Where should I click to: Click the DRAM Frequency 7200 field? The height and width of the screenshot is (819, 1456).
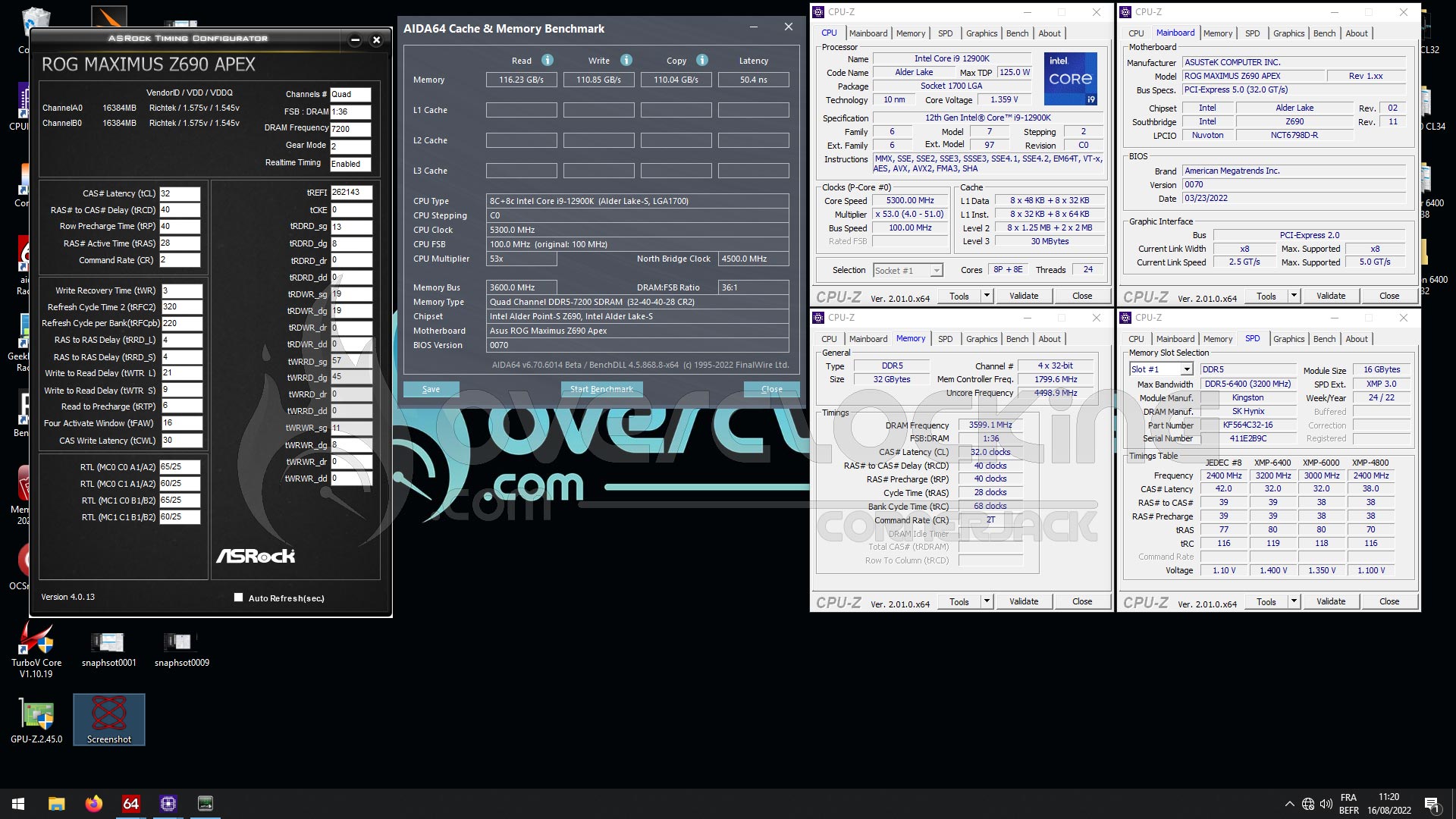(x=350, y=129)
